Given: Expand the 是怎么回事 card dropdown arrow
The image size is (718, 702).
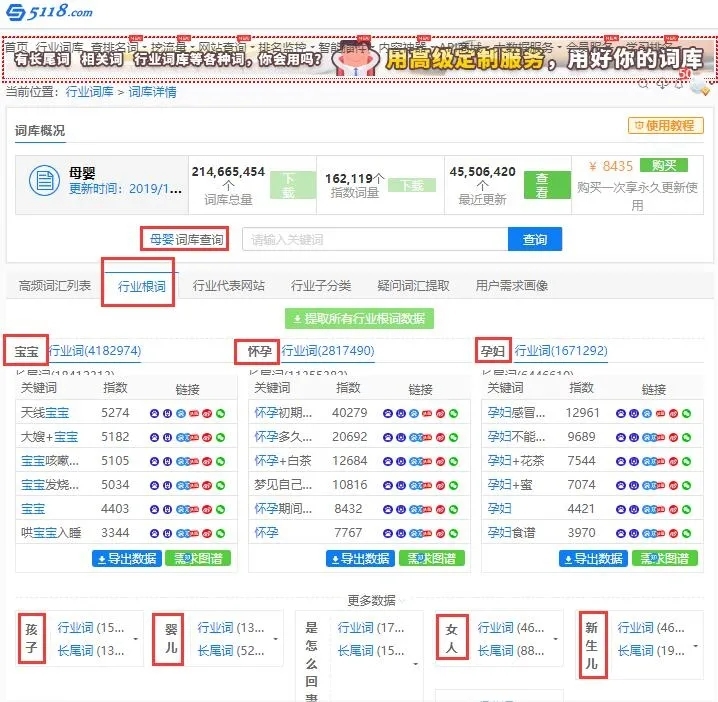Looking at the screenshot, I should coord(415,664).
